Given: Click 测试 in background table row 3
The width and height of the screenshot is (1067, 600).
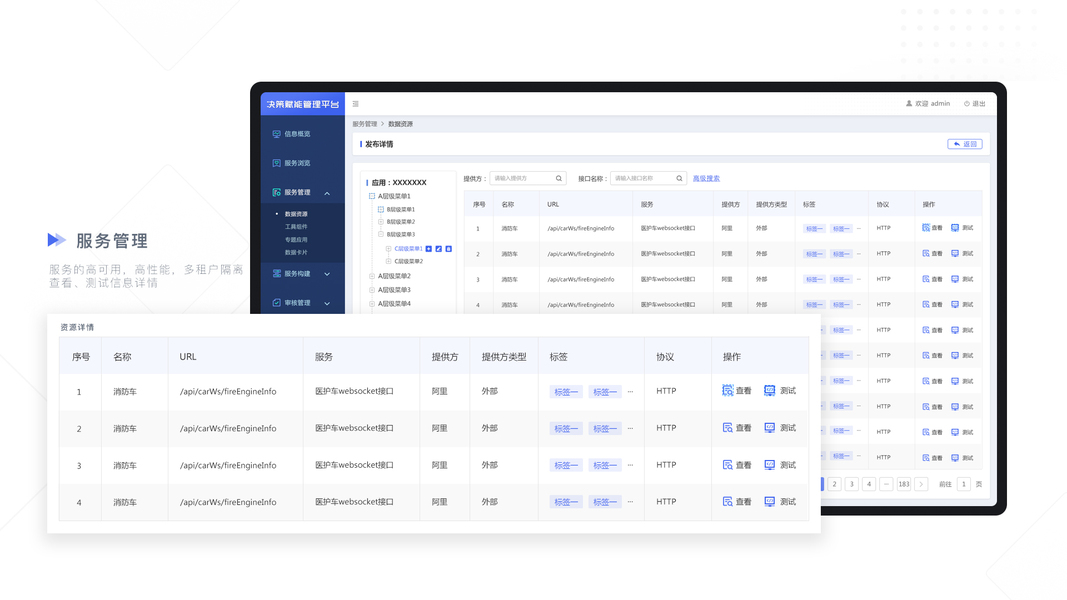Looking at the screenshot, I should click(962, 279).
